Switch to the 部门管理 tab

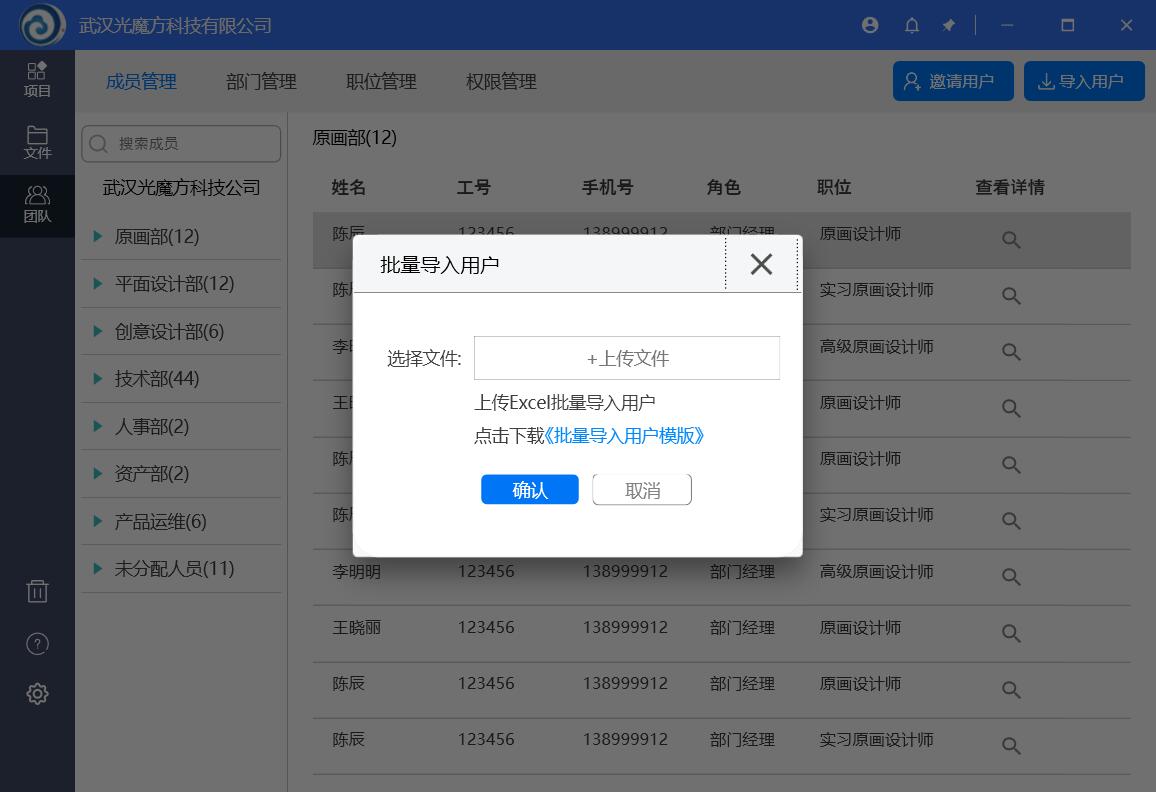[x=261, y=81]
